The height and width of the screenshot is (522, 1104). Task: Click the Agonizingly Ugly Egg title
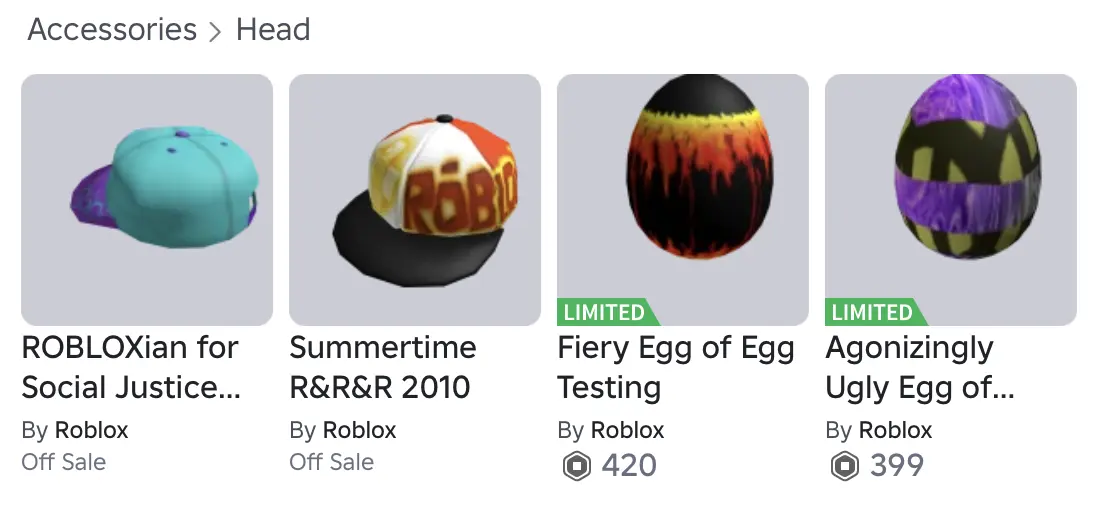tap(920, 367)
